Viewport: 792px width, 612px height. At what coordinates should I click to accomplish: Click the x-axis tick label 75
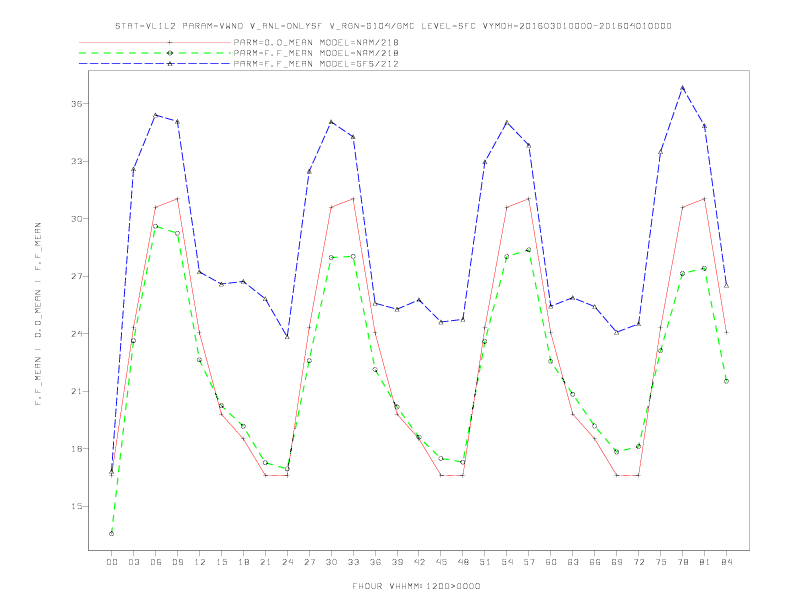(661, 562)
